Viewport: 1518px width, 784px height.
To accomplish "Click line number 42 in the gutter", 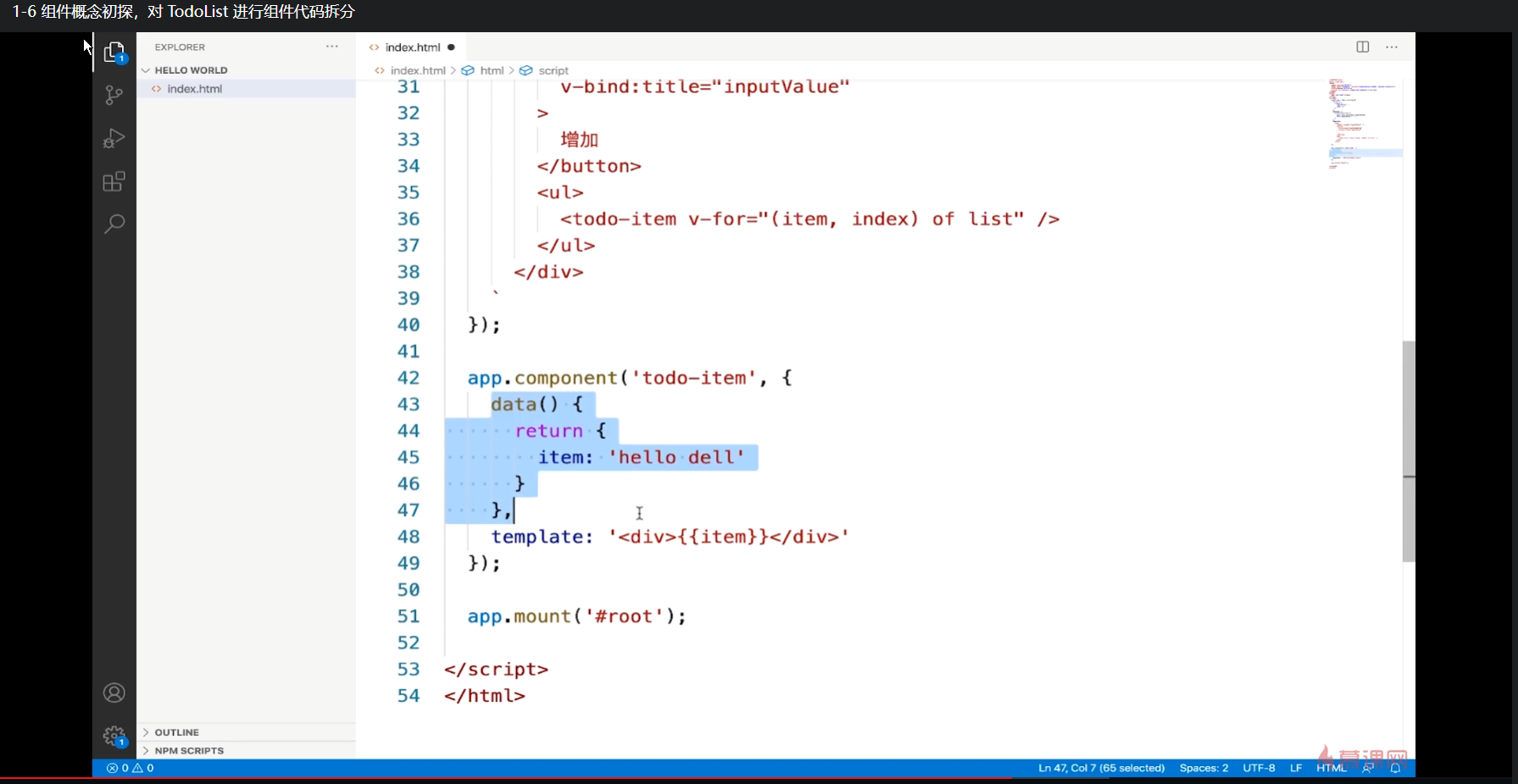I will pyautogui.click(x=409, y=377).
